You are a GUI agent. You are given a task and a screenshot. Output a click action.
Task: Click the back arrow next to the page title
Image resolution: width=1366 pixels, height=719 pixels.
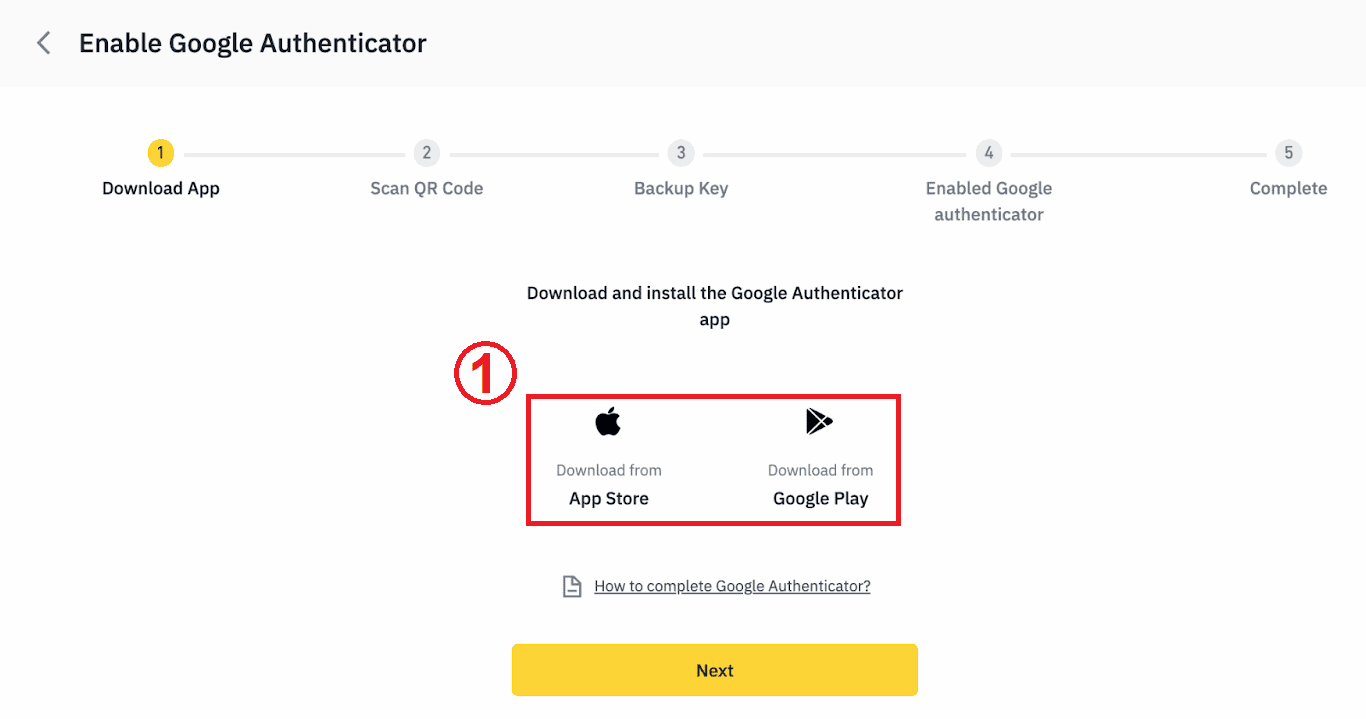[43, 42]
